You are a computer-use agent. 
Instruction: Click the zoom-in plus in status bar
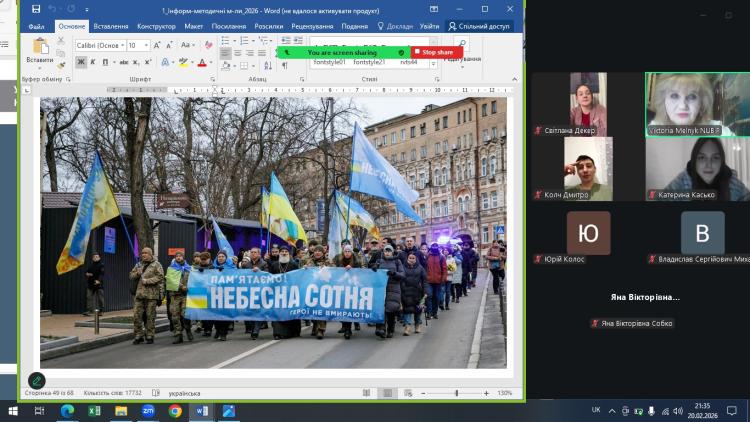[x=486, y=393]
